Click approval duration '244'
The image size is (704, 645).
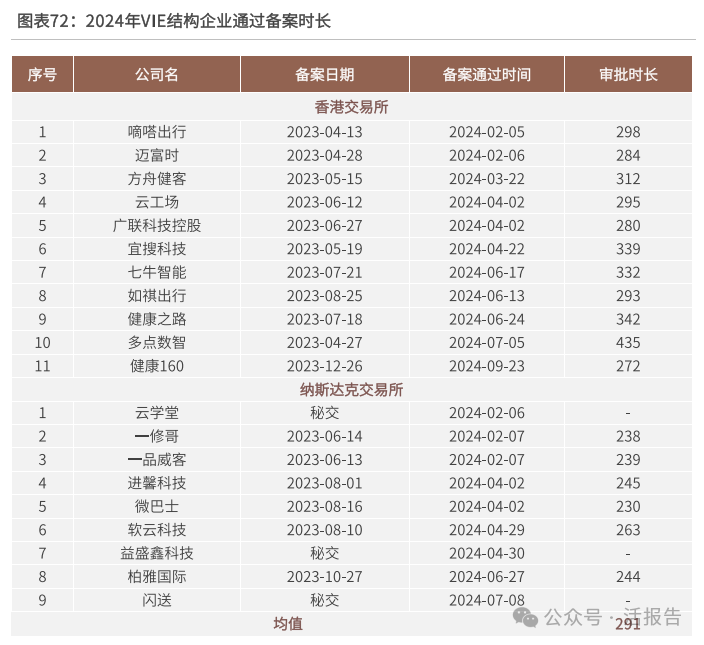(x=628, y=577)
